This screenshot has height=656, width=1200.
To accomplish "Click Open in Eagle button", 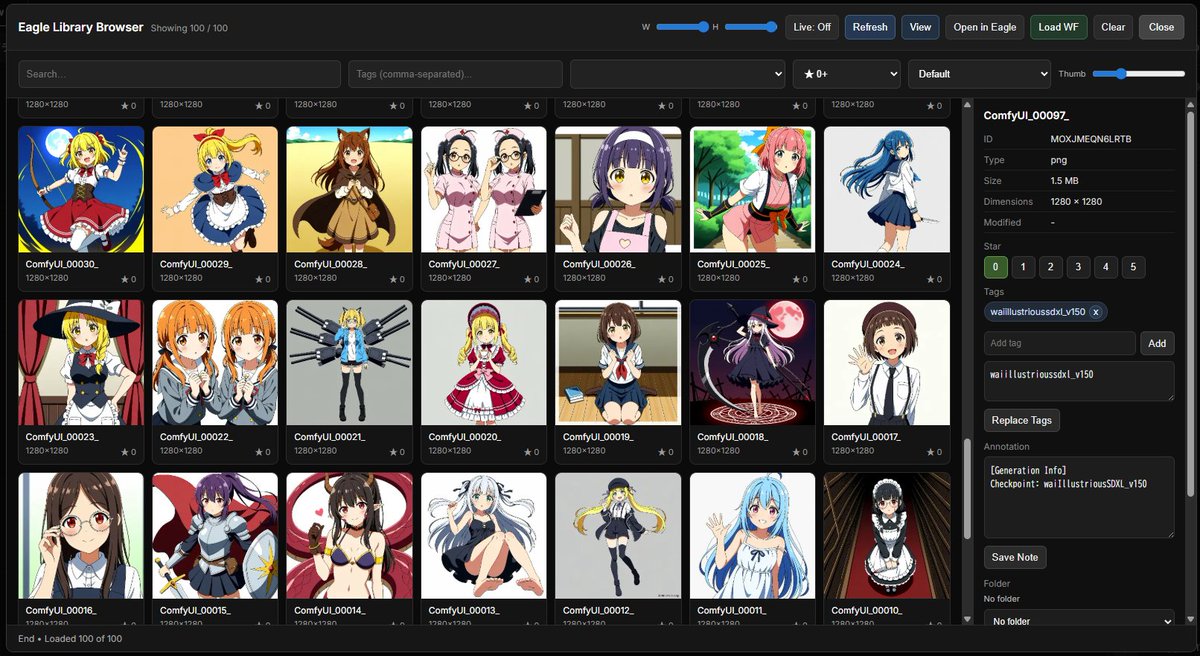I will (985, 27).
